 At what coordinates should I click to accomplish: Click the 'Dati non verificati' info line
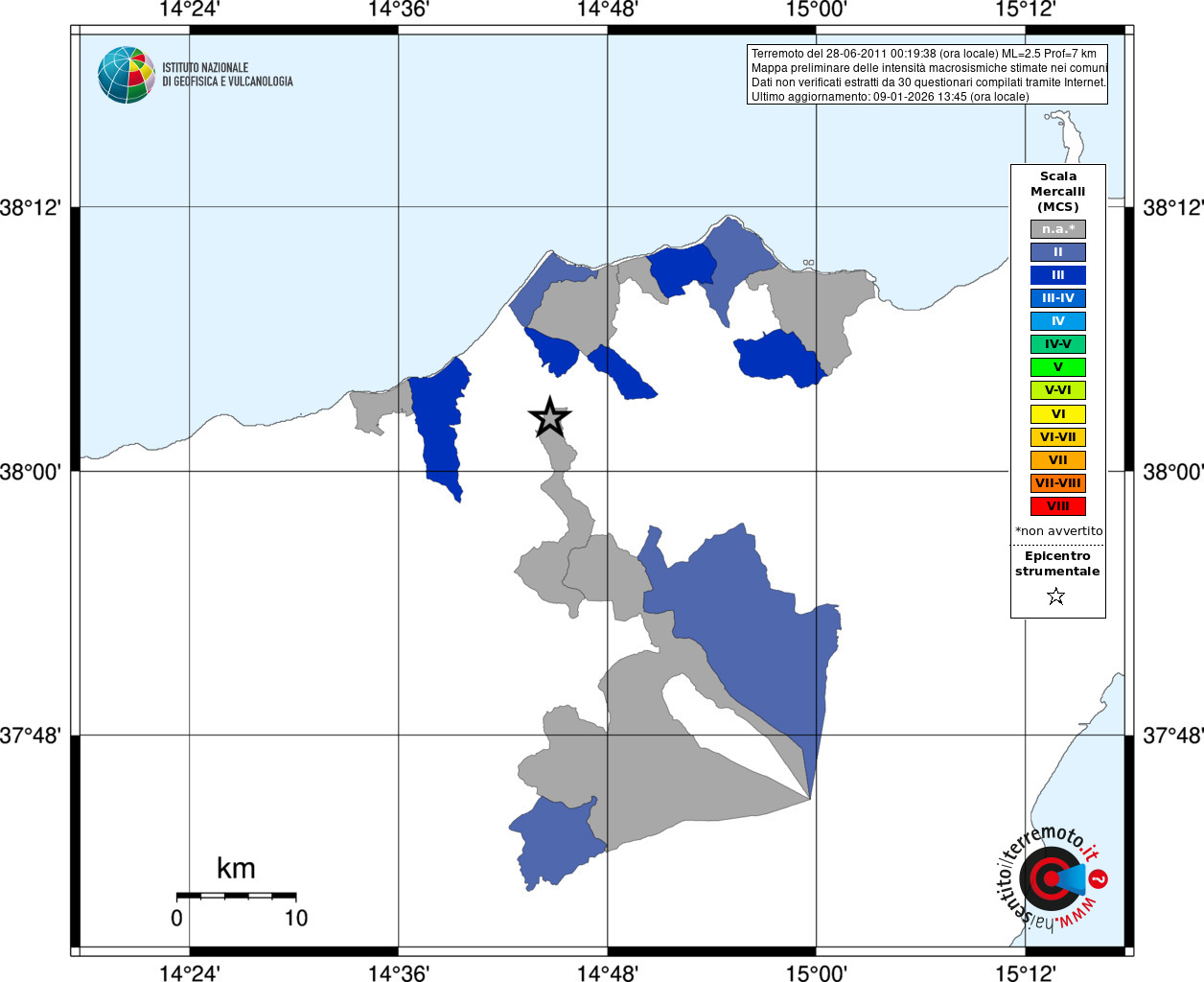(x=929, y=82)
